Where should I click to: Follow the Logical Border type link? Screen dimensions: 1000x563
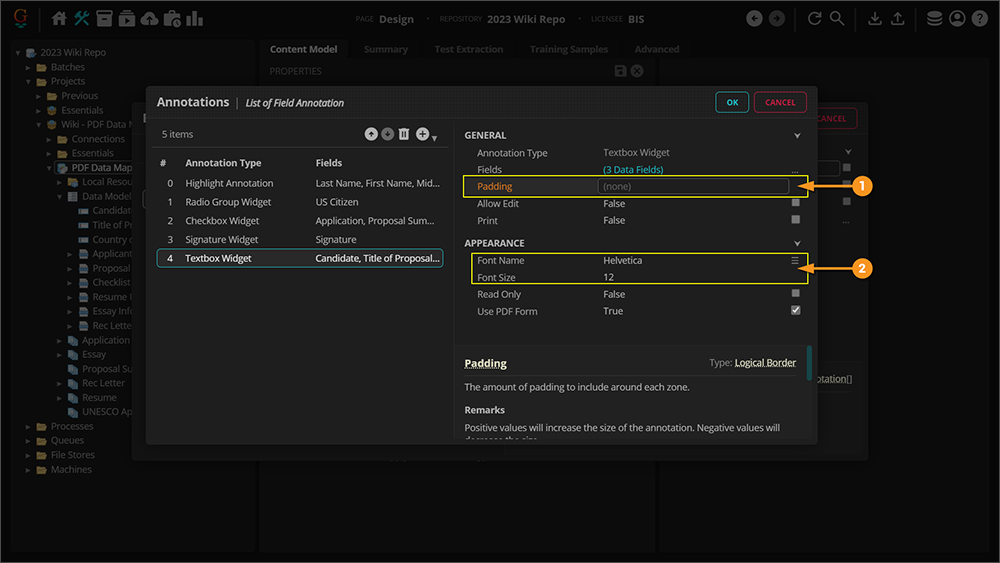(x=765, y=363)
